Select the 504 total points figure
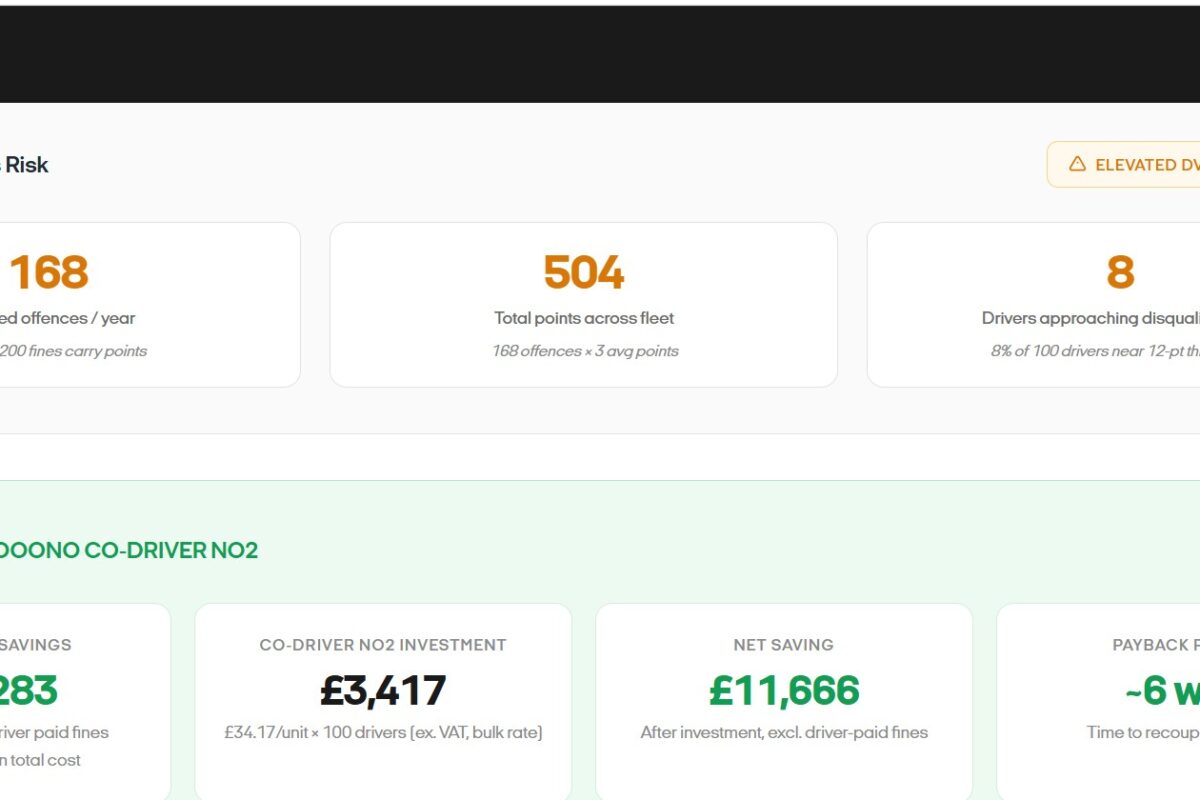The width and height of the screenshot is (1200, 800). (x=583, y=273)
